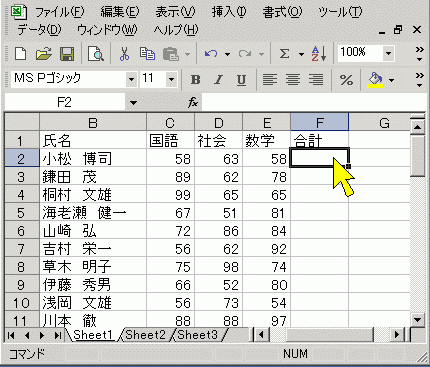
Task: Open a file with the Open folder icon
Action: (x=44, y=54)
